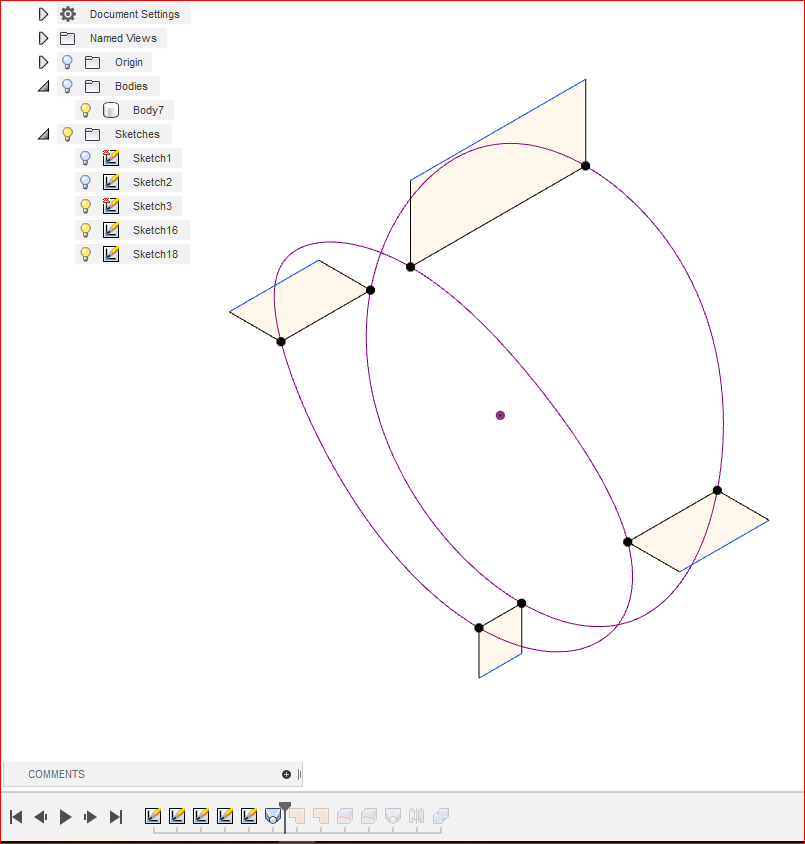Select the fourth sketch feature in the timeline
The height and width of the screenshot is (844, 805).
pyautogui.click(x=225, y=816)
